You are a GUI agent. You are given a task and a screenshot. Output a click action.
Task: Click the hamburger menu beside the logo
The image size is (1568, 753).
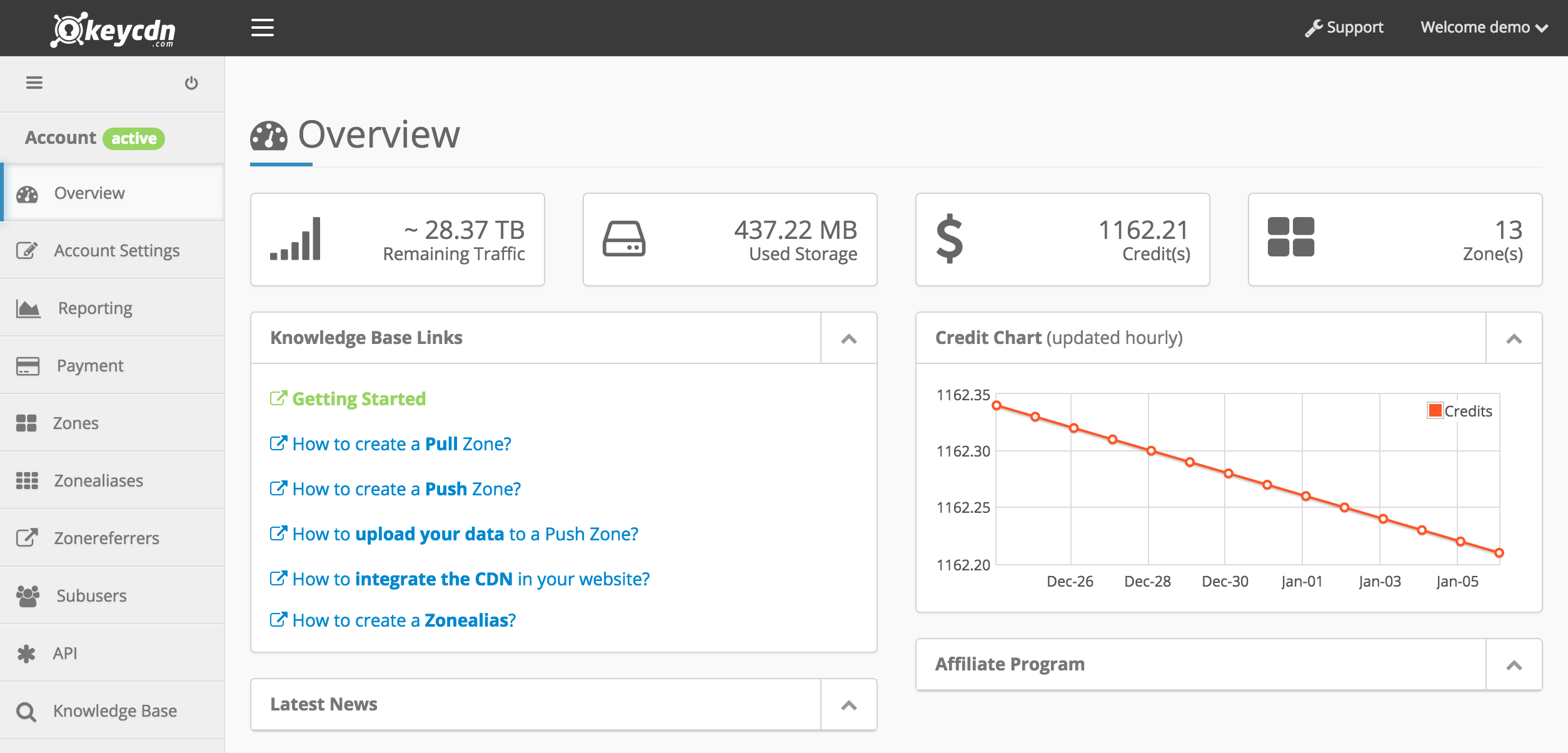pos(262,28)
